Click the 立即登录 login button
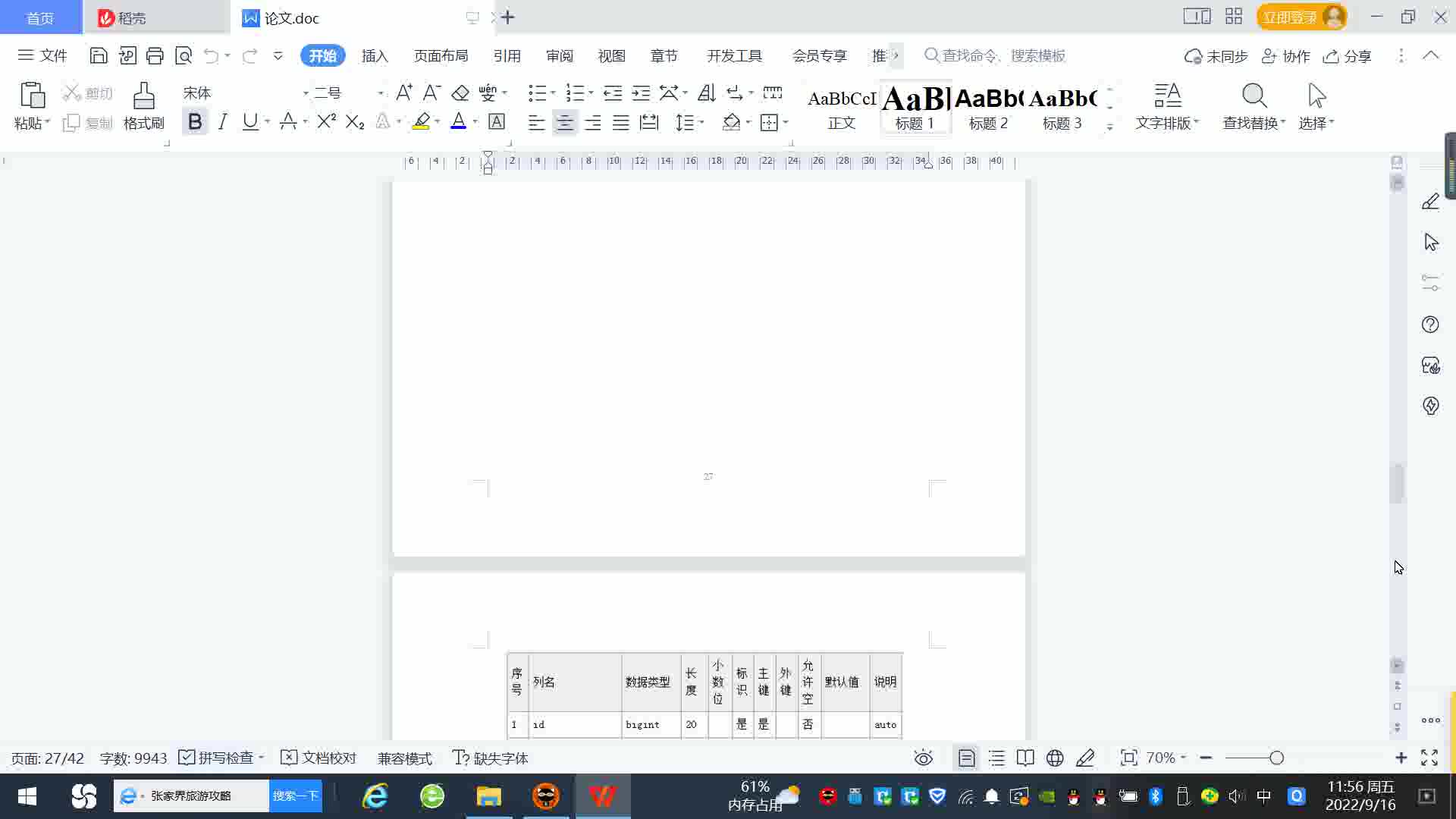The width and height of the screenshot is (1456, 819). 1289,17
